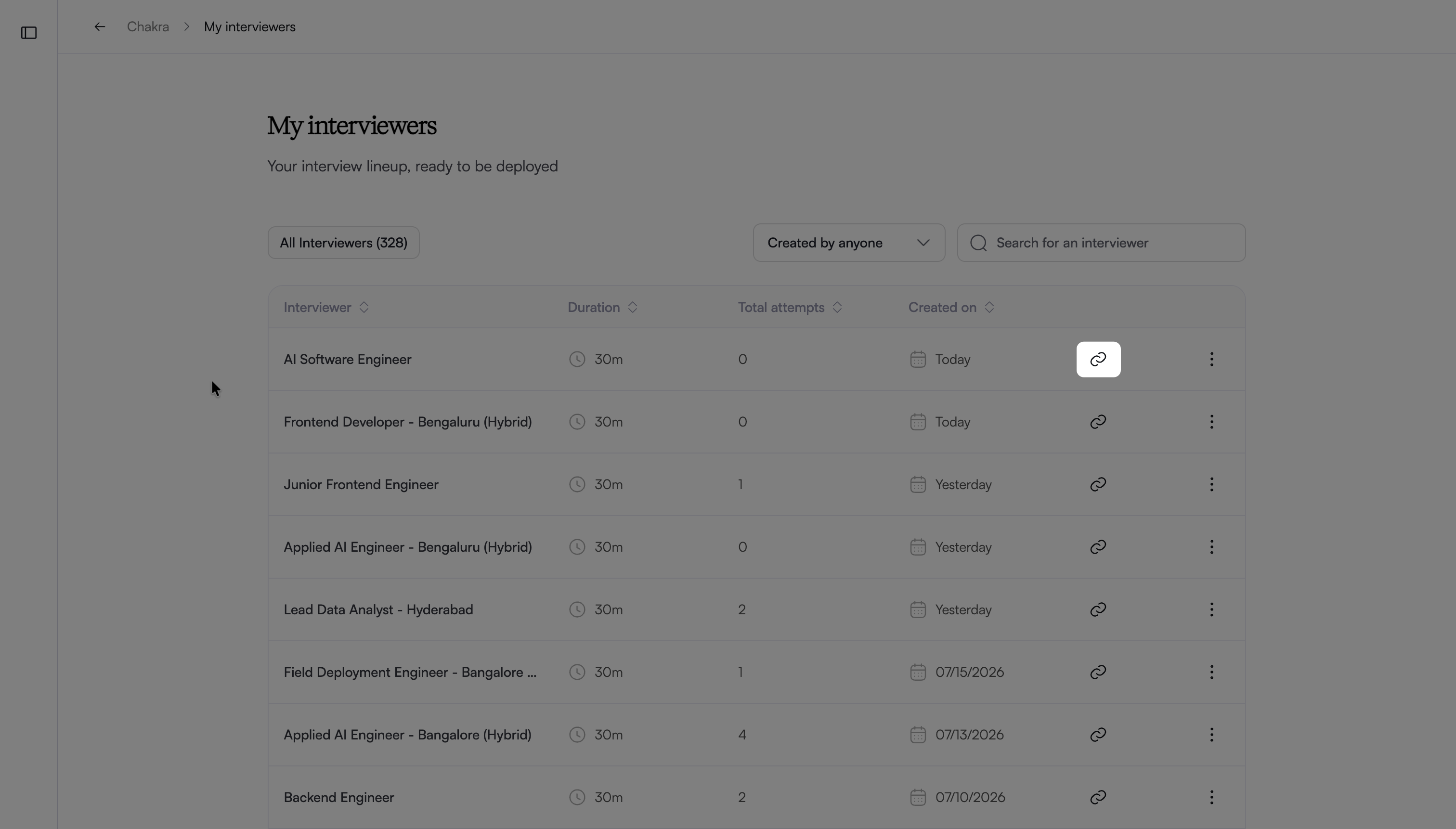Sort by Duration column
This screenshot has height=829, width=1456.
602,308
